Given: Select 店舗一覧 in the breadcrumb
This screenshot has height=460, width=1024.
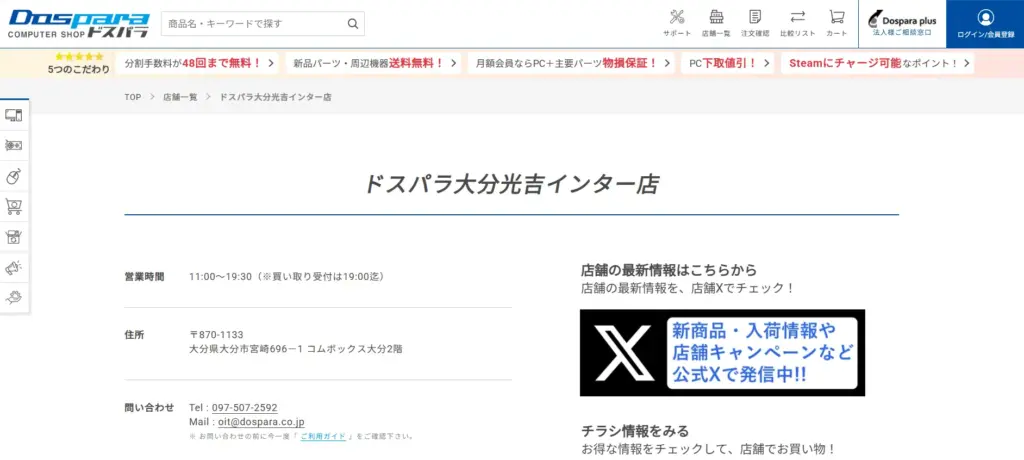Looking at the screenshot, I should (x=180, y=97).
